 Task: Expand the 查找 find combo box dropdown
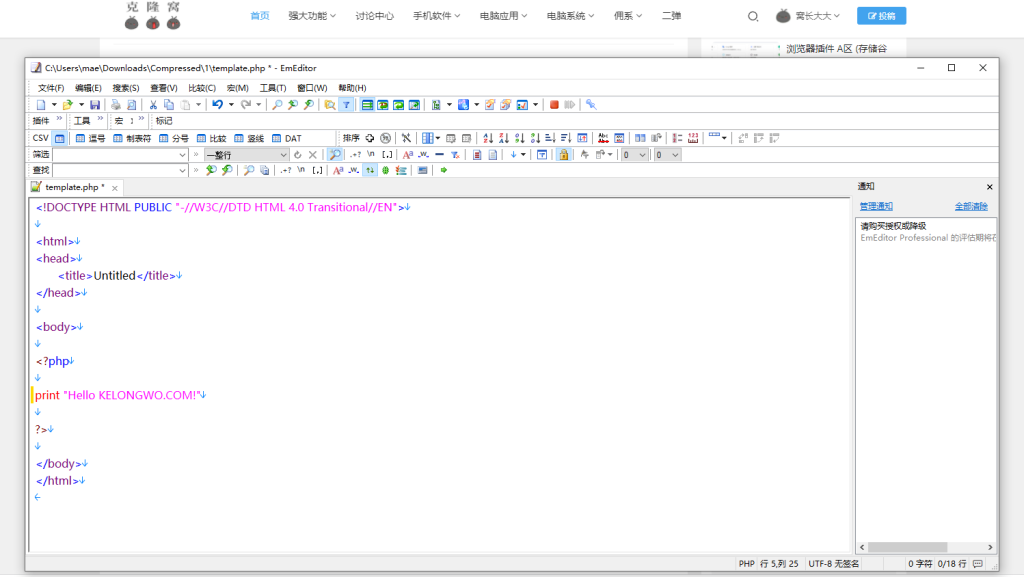click(182, 170)
